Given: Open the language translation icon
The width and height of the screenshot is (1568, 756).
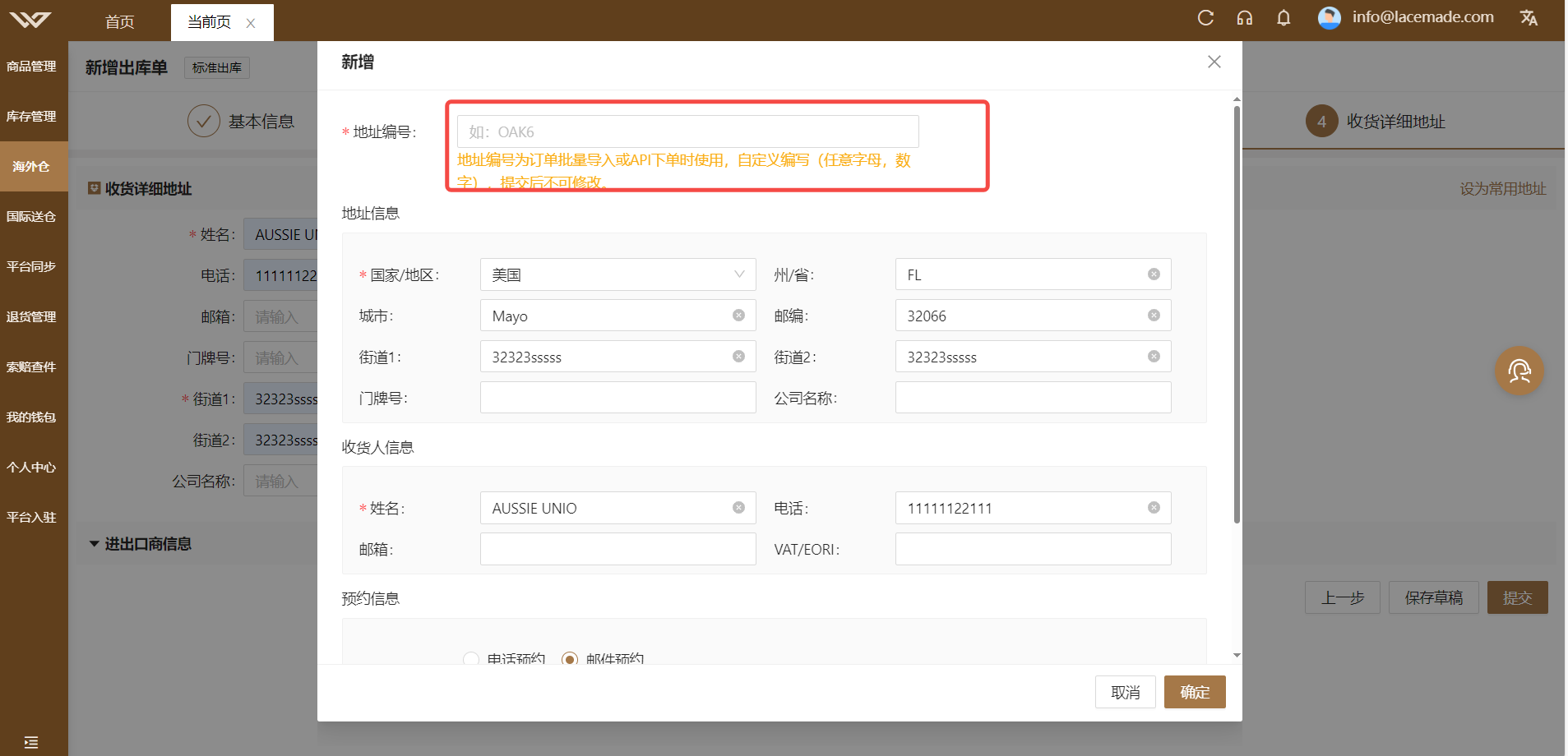Looking at the screenshot, I should [1529, 18].
